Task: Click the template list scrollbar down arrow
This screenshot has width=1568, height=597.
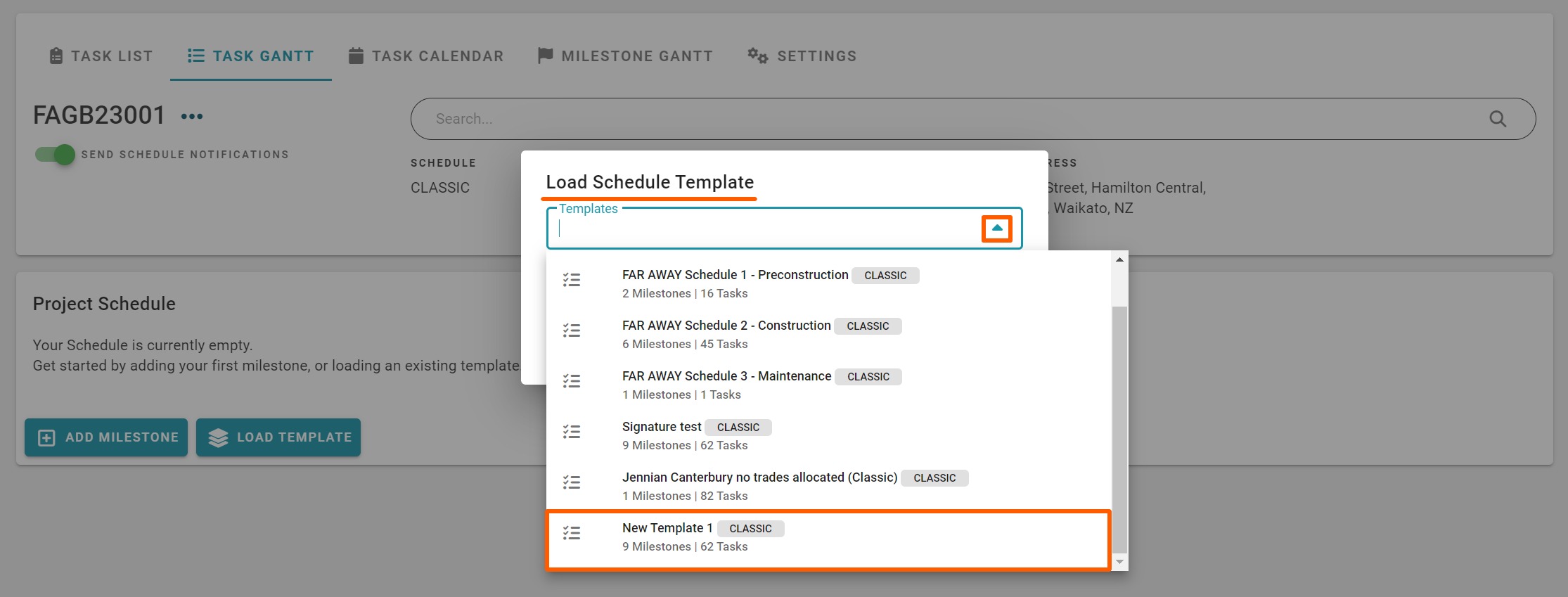Action: [x=1119, y=563]
